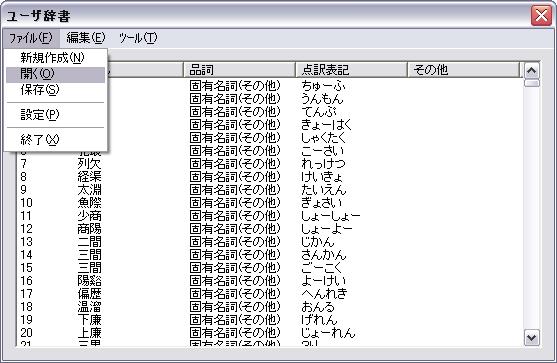Click braille reading げれん
The image size is (557, 363).
pyautogui.click(x=319, y=320)
